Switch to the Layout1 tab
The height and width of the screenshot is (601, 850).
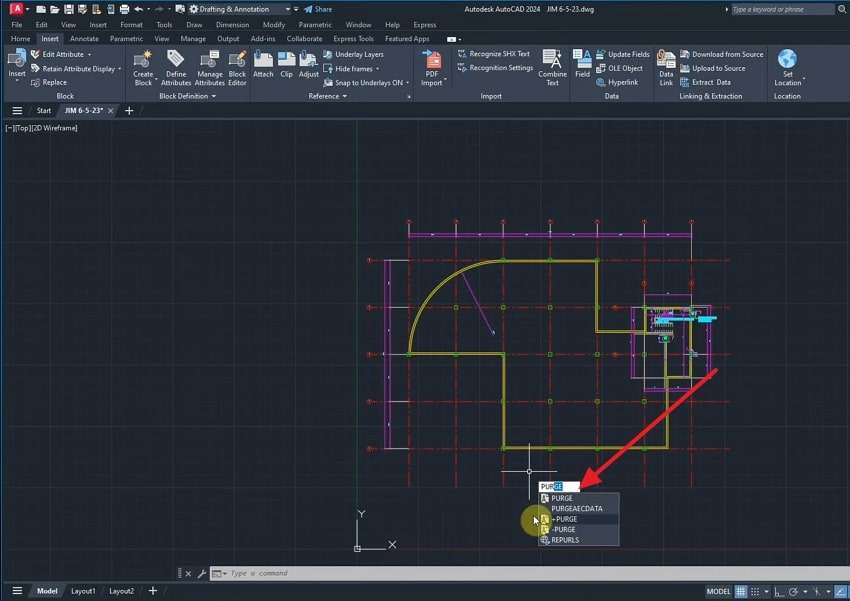[83, 591]
